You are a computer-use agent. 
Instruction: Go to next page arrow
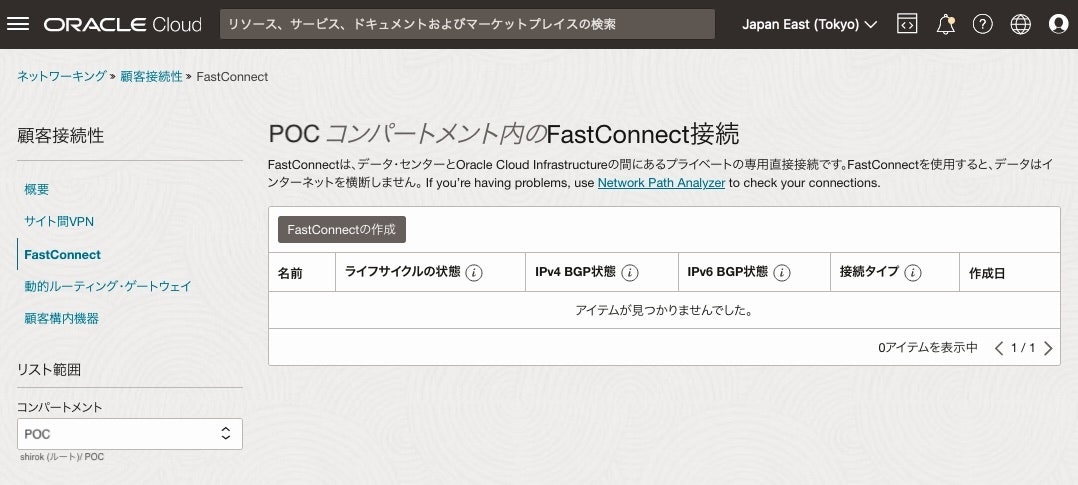[1048, 348]
